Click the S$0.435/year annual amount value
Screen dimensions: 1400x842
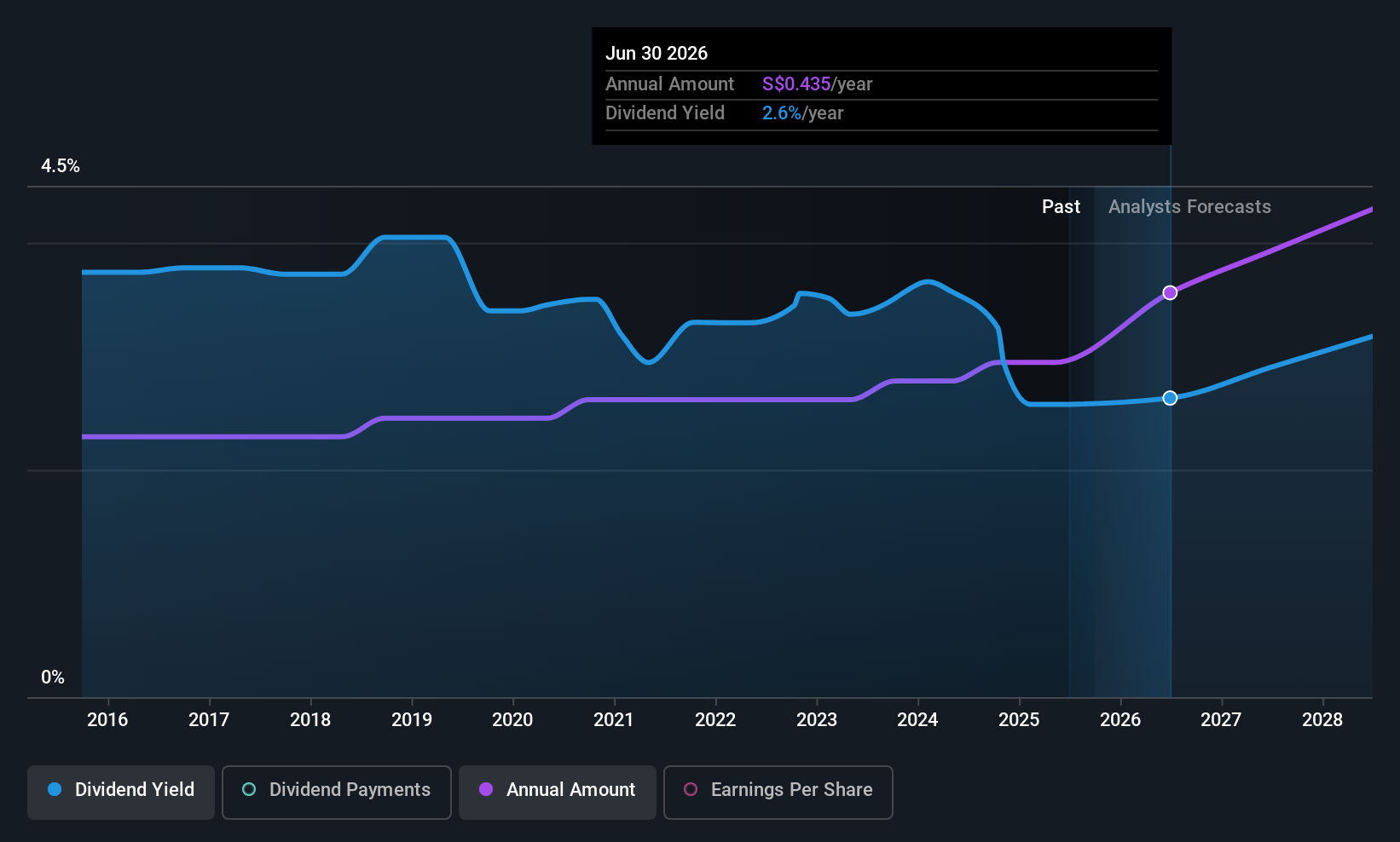point(817,84)
